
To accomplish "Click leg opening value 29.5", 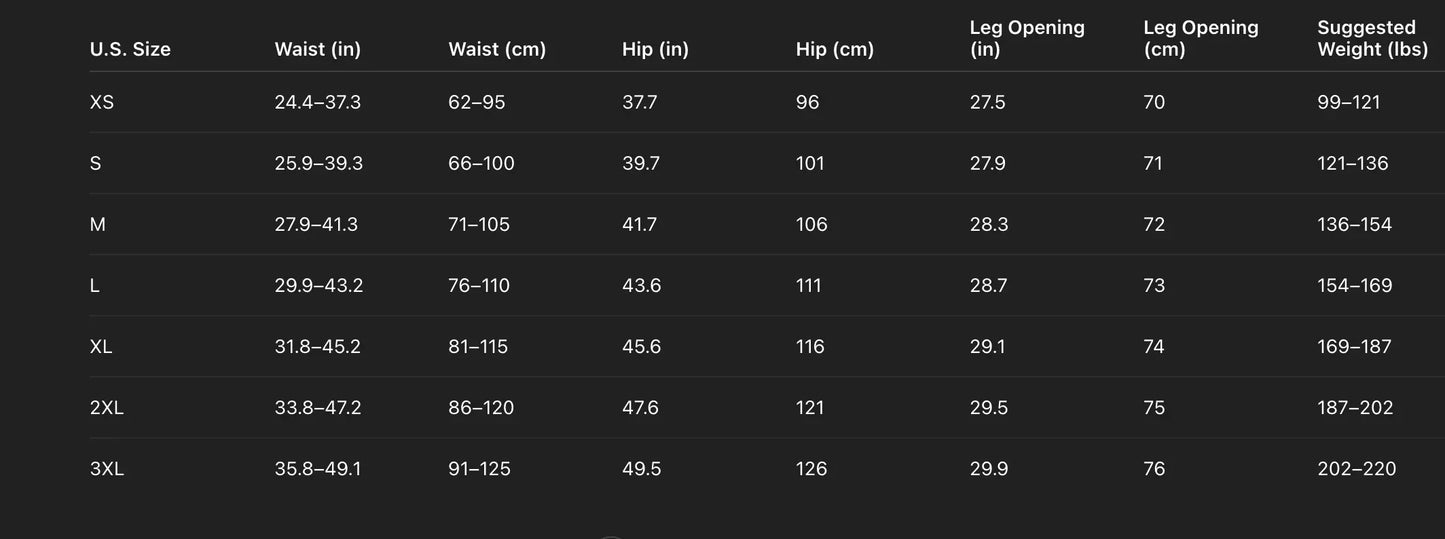I will (x=989, y=408).
